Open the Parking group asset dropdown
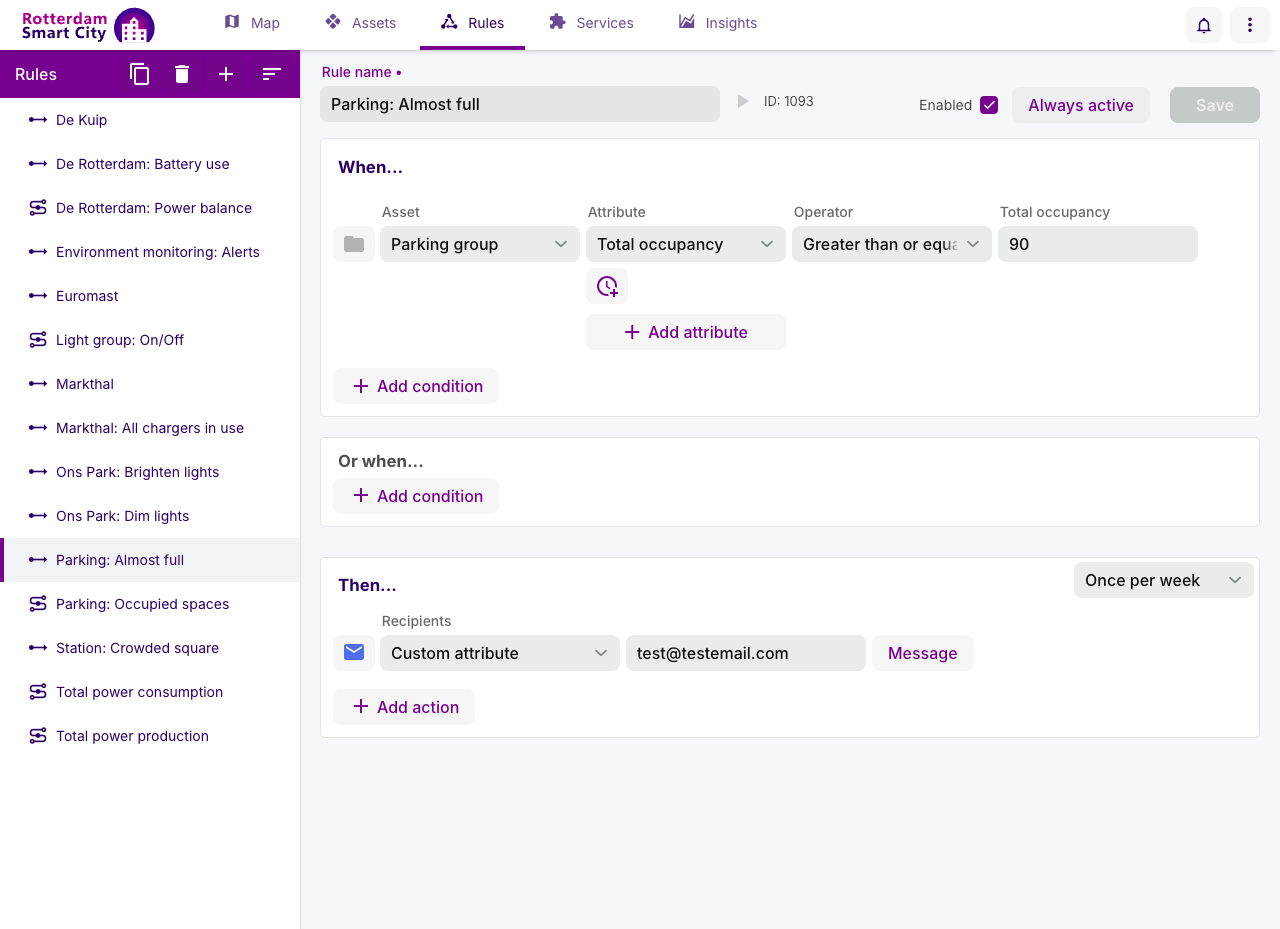The image size is (1280, 929). point(480,244)
